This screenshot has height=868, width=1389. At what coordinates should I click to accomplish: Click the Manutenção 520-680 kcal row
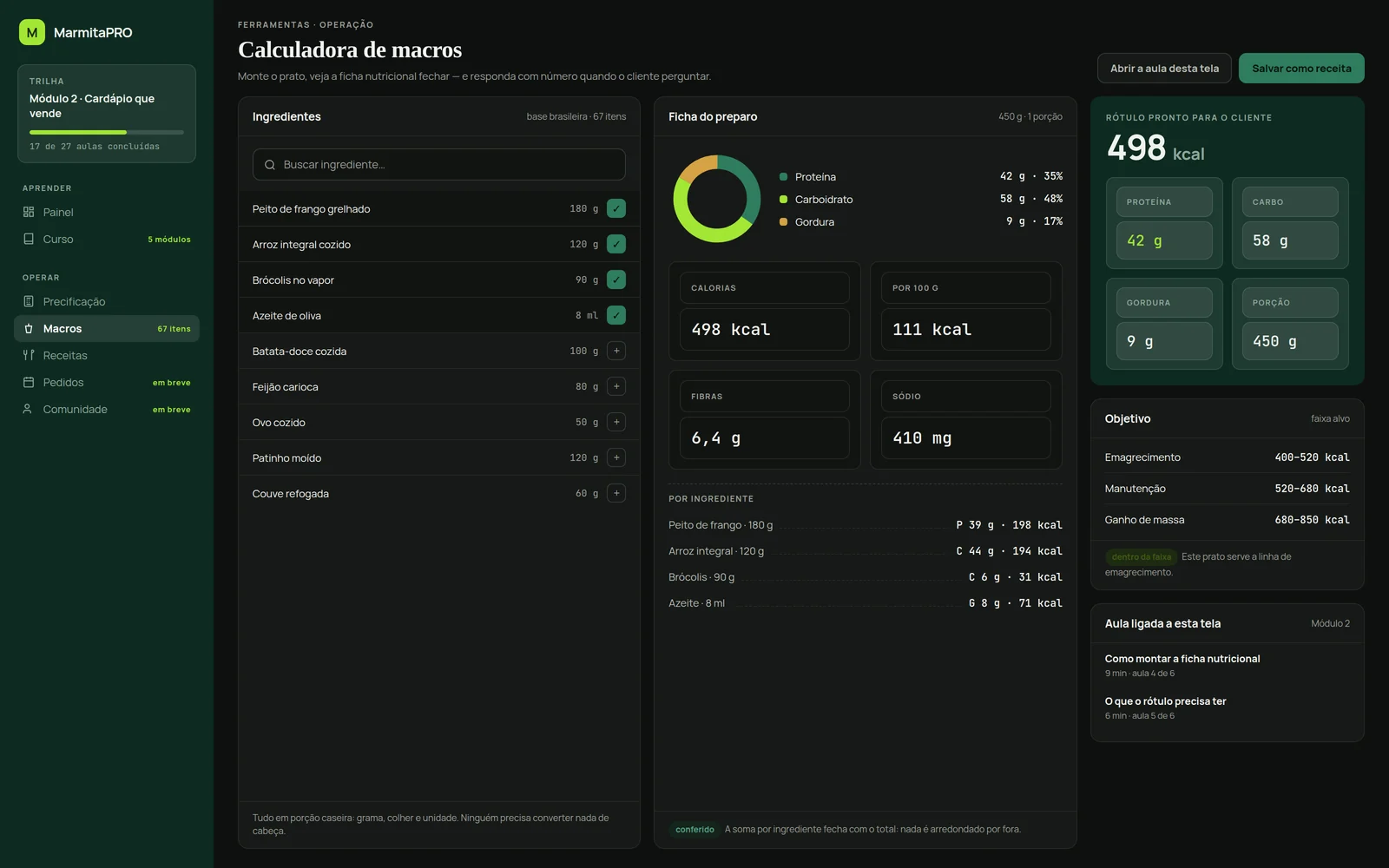[1227, 489]
